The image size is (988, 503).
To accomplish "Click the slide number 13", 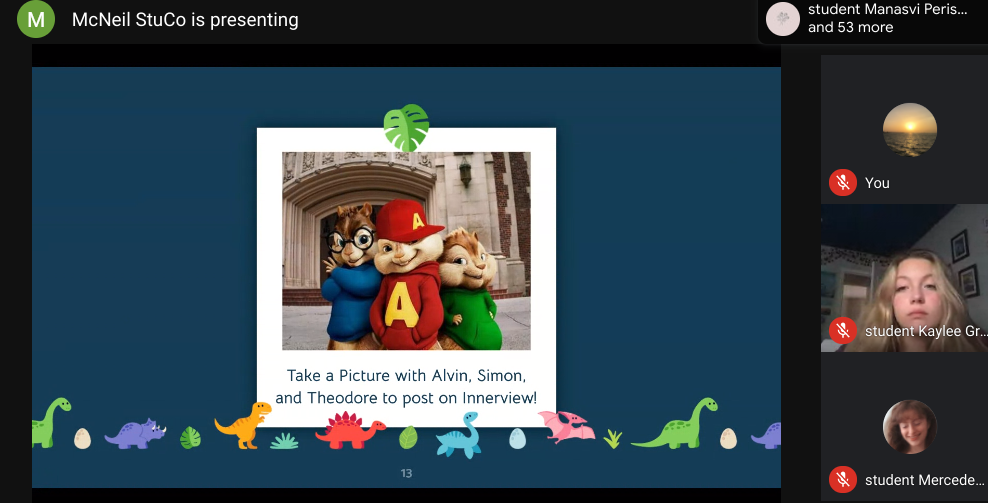I will coord(406,473).
